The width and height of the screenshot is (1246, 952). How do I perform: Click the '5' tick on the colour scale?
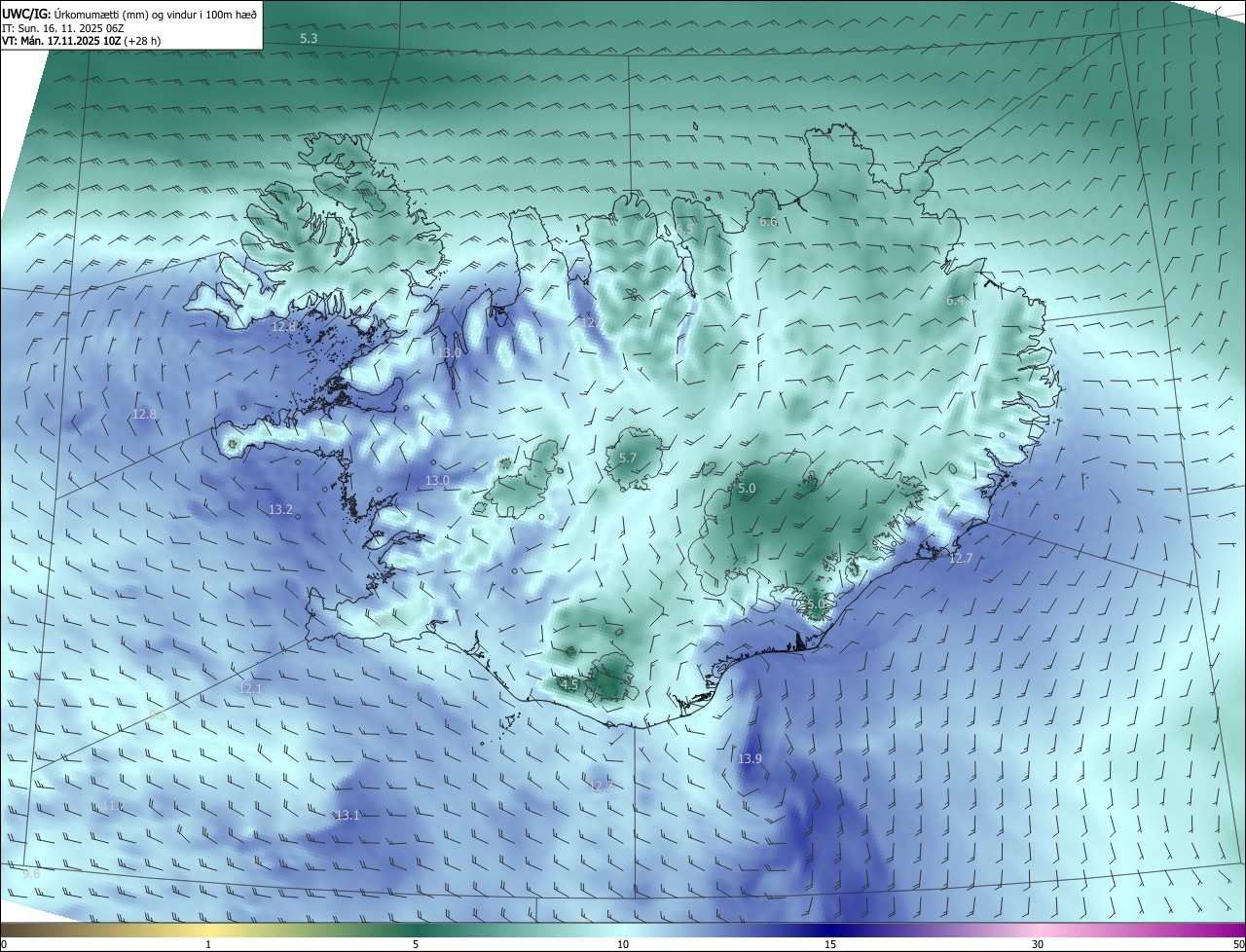coord(416,944)
